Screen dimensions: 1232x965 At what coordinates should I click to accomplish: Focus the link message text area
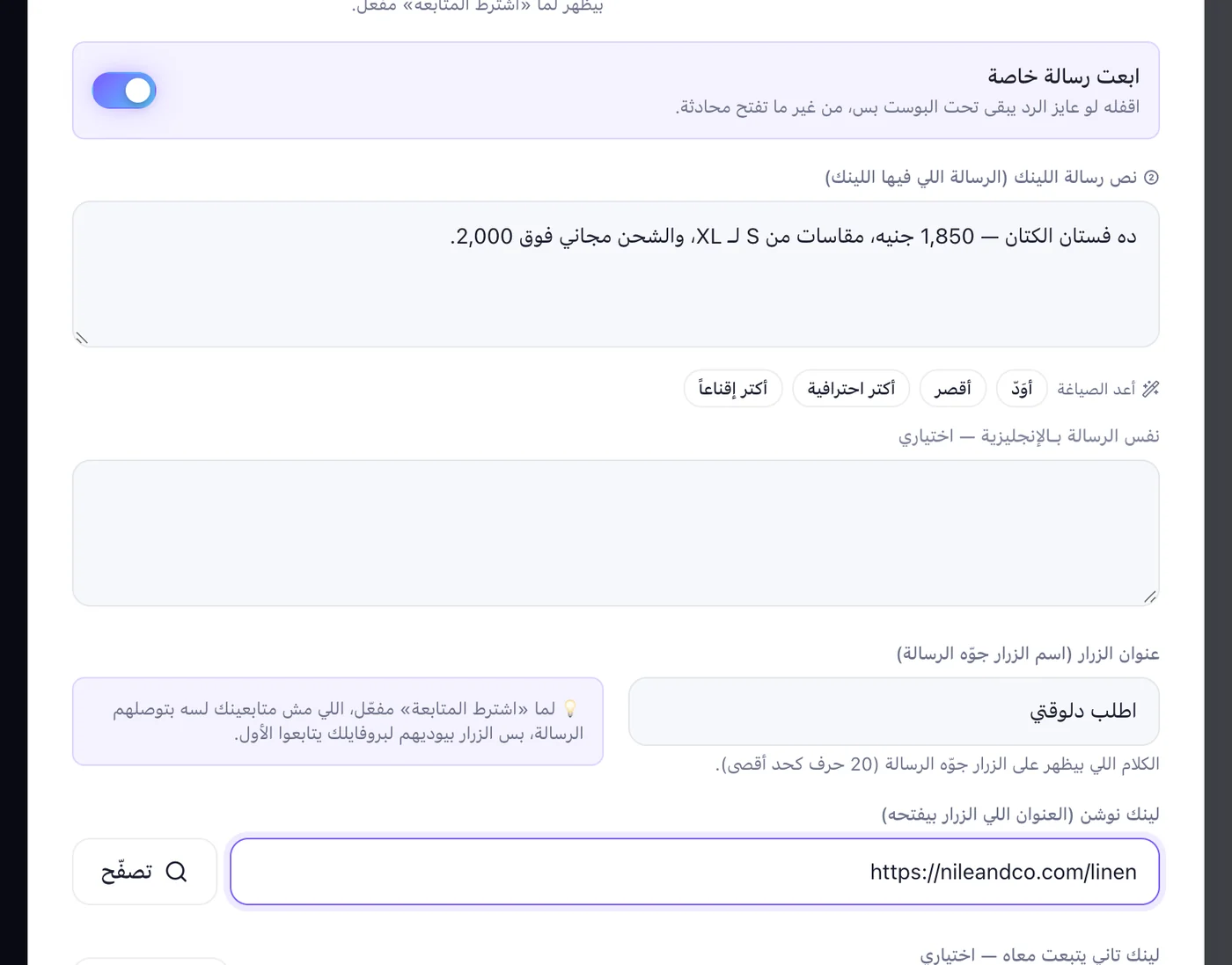[x=616, y=274]
